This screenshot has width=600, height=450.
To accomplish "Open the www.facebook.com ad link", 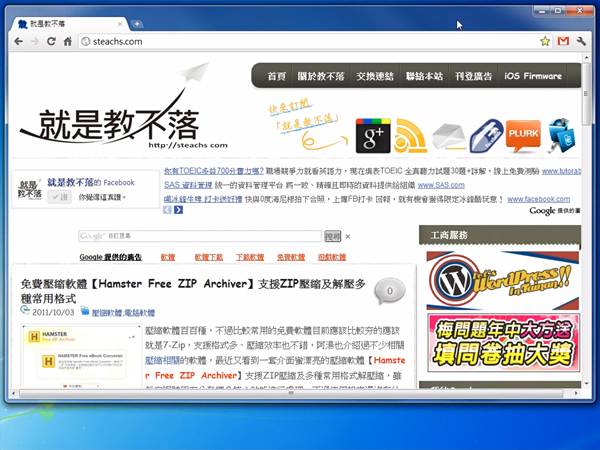I will [x=538, y=199].
